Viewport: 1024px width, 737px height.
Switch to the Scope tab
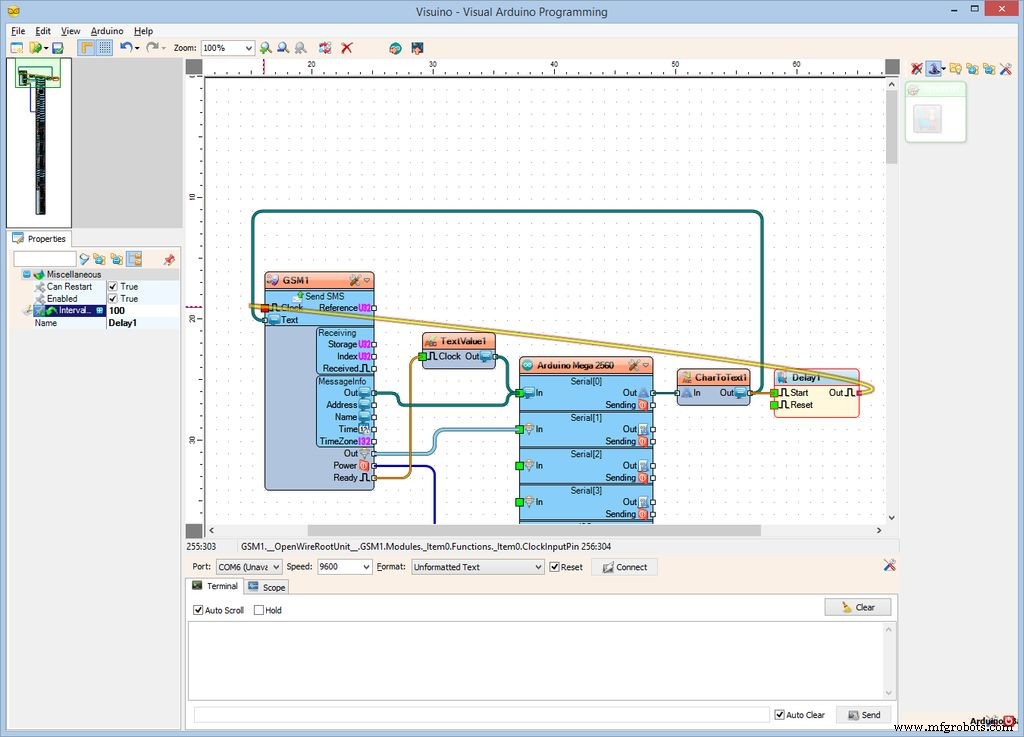(267, 587)
